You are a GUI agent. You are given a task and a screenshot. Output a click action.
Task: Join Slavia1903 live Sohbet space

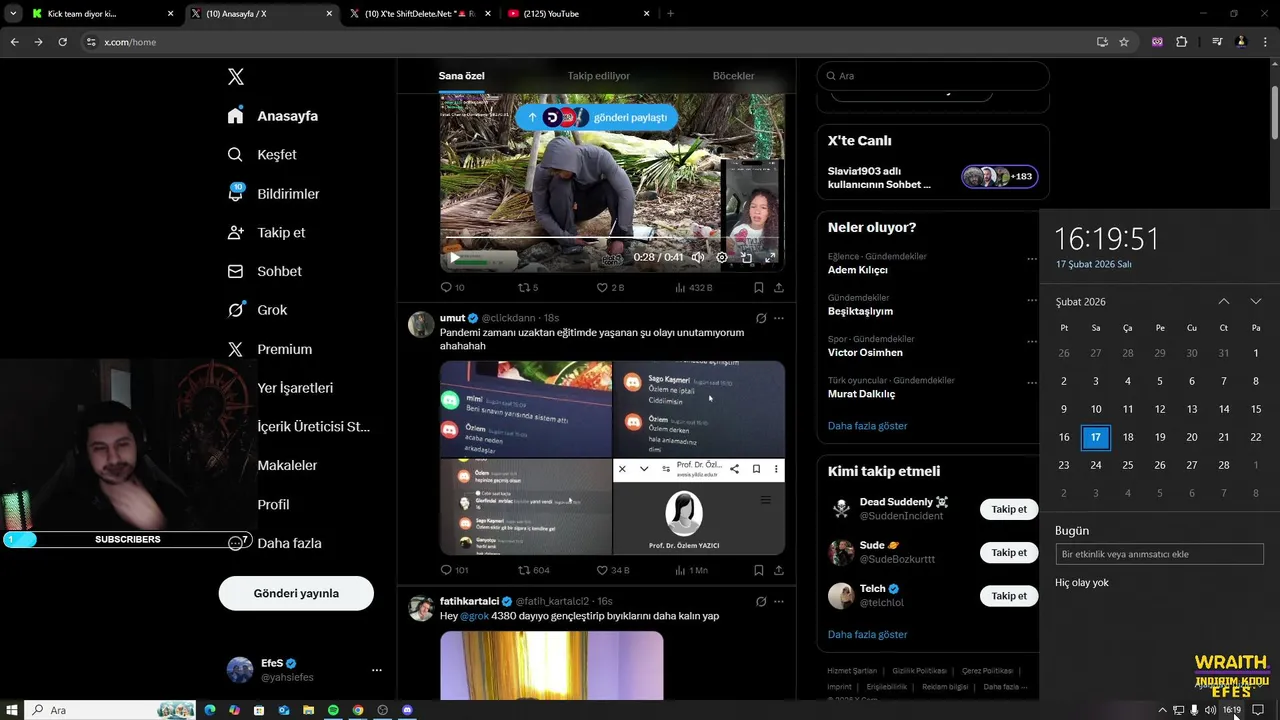(x=933, y=177)
